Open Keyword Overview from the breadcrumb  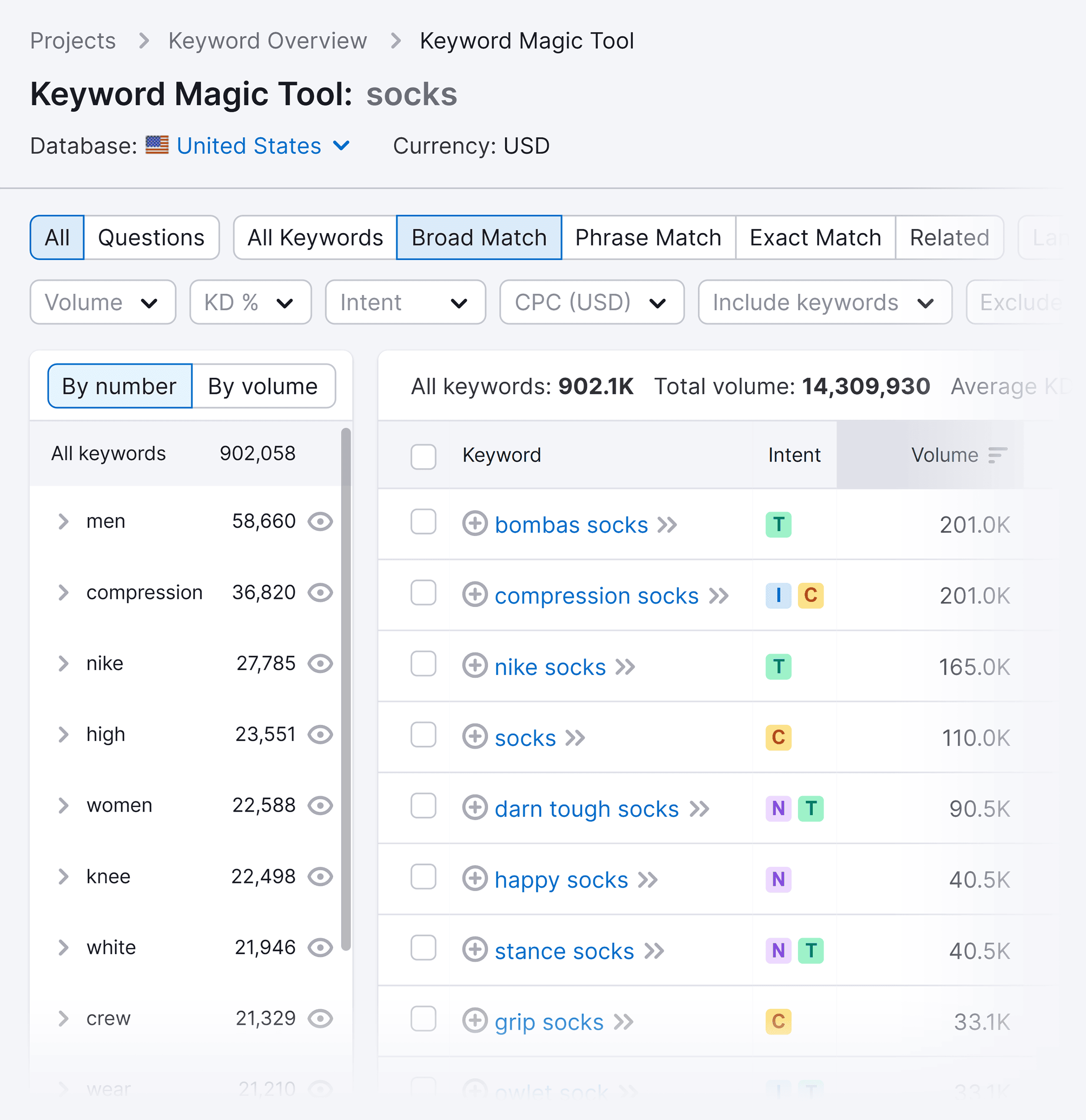click(268, 40)
